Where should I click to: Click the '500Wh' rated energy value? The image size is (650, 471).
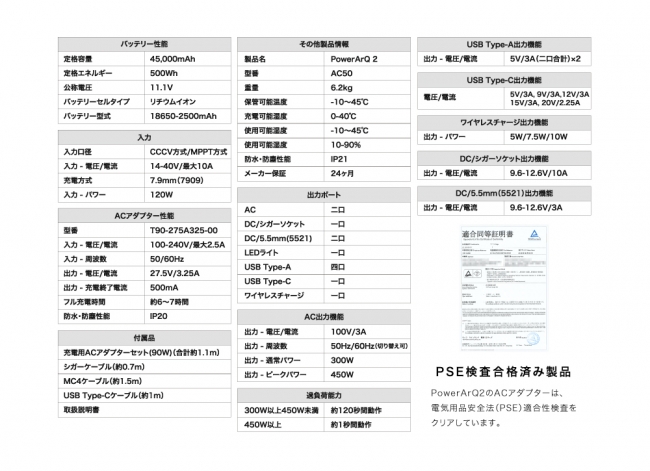click(164, 73)
